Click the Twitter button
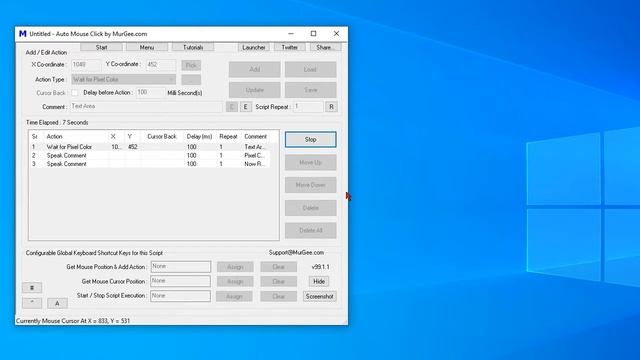Image resolution: width=640 pixels, height=360 pixels. point(289,47)
